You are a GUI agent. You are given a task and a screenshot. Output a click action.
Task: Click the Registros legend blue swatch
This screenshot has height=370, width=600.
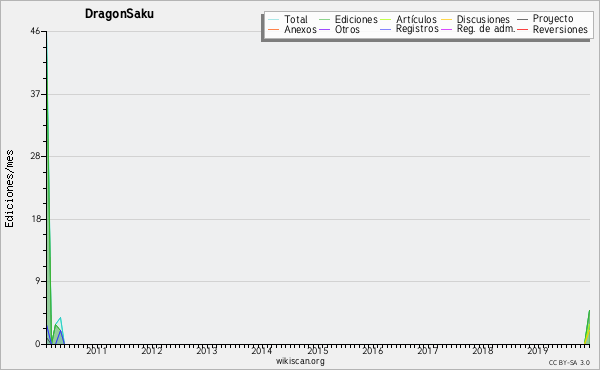(385, 29)
